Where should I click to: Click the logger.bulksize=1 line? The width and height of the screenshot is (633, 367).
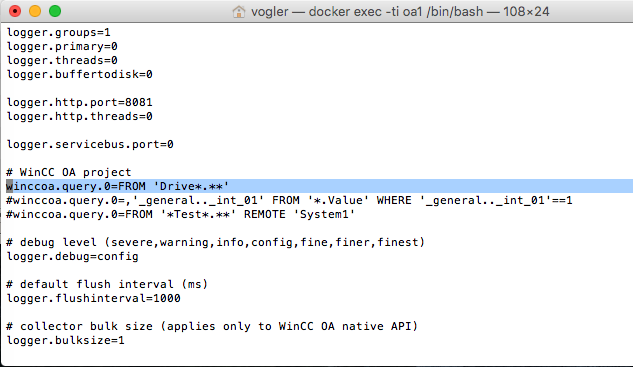[66, 340]
